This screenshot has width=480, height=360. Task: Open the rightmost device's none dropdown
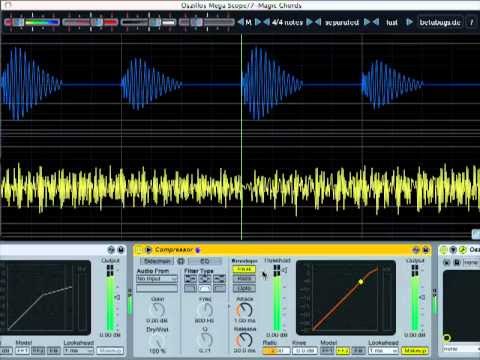[x=461, y=349]
